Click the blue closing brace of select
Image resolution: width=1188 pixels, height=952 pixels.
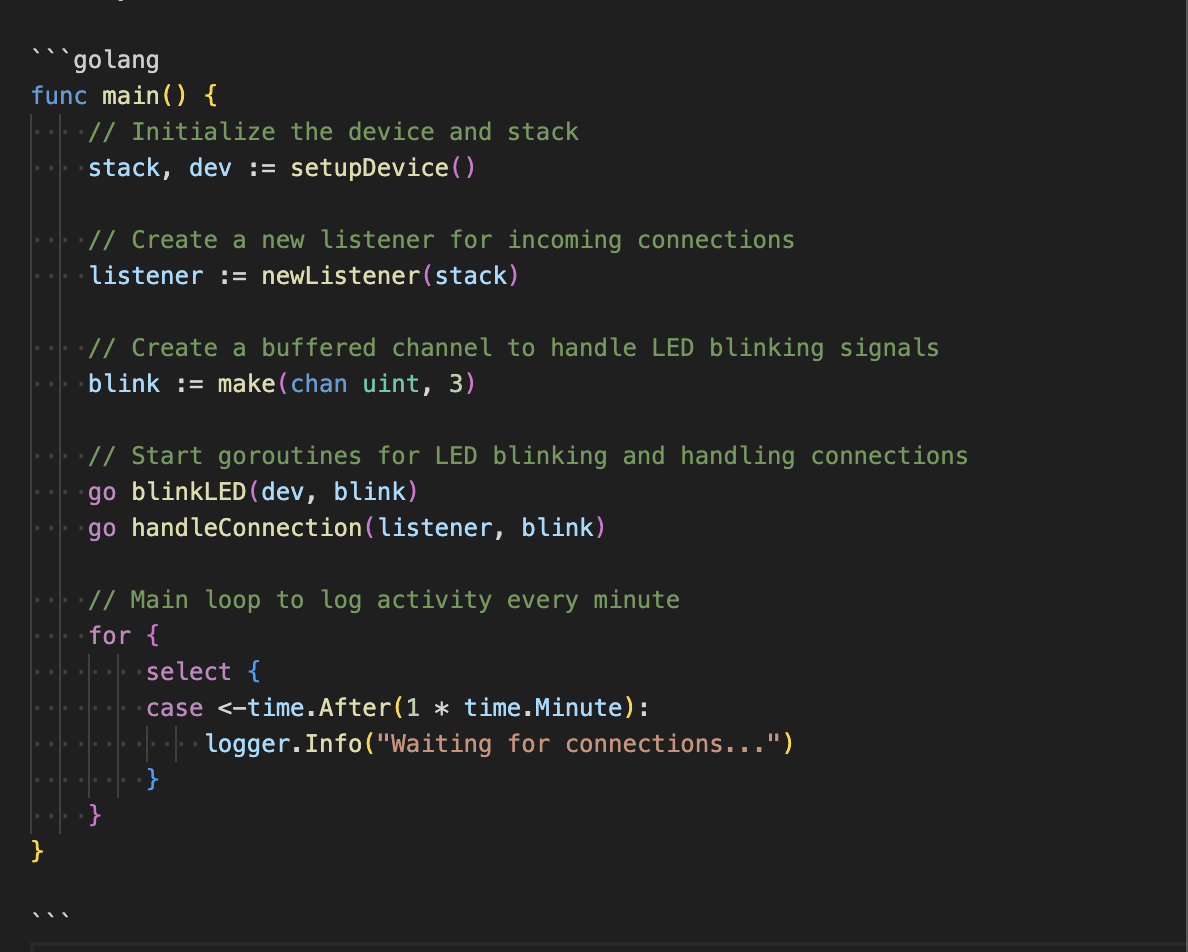(x=152, y=779)
